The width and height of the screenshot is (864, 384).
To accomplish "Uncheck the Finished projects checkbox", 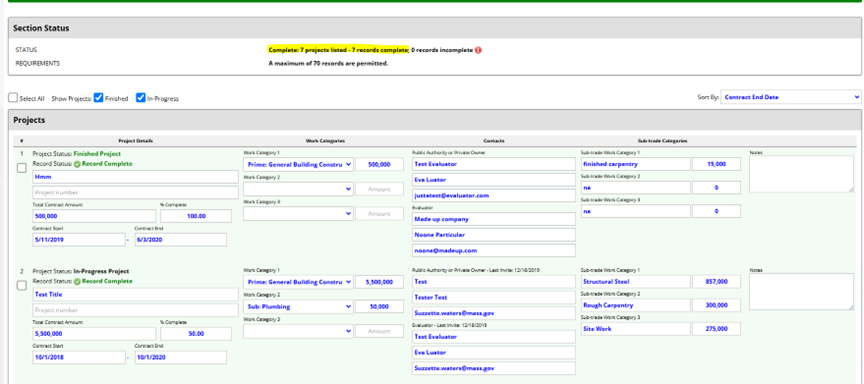I will tap(98, 98).
